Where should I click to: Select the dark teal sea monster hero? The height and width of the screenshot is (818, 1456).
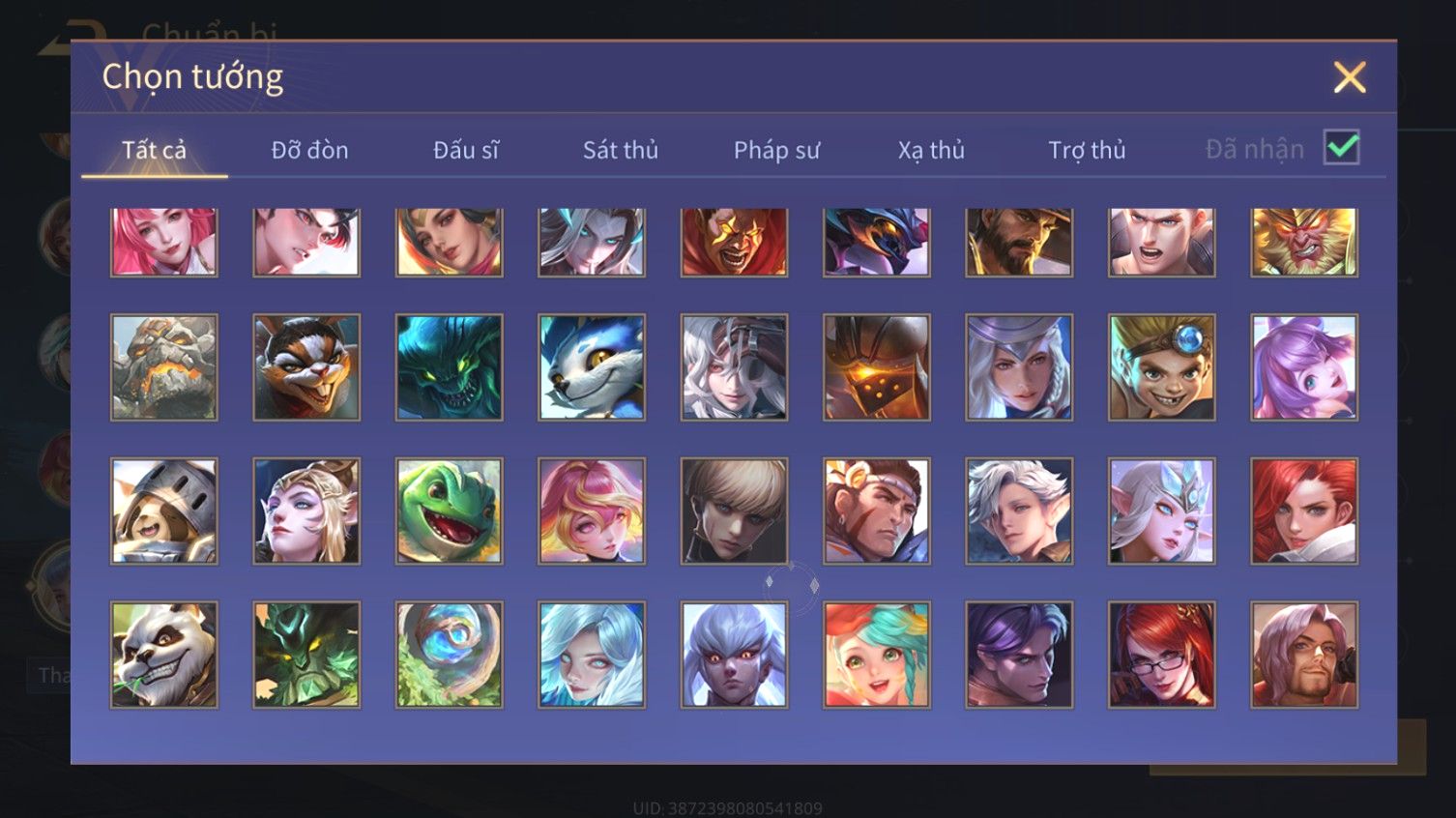tap(450, 367)
